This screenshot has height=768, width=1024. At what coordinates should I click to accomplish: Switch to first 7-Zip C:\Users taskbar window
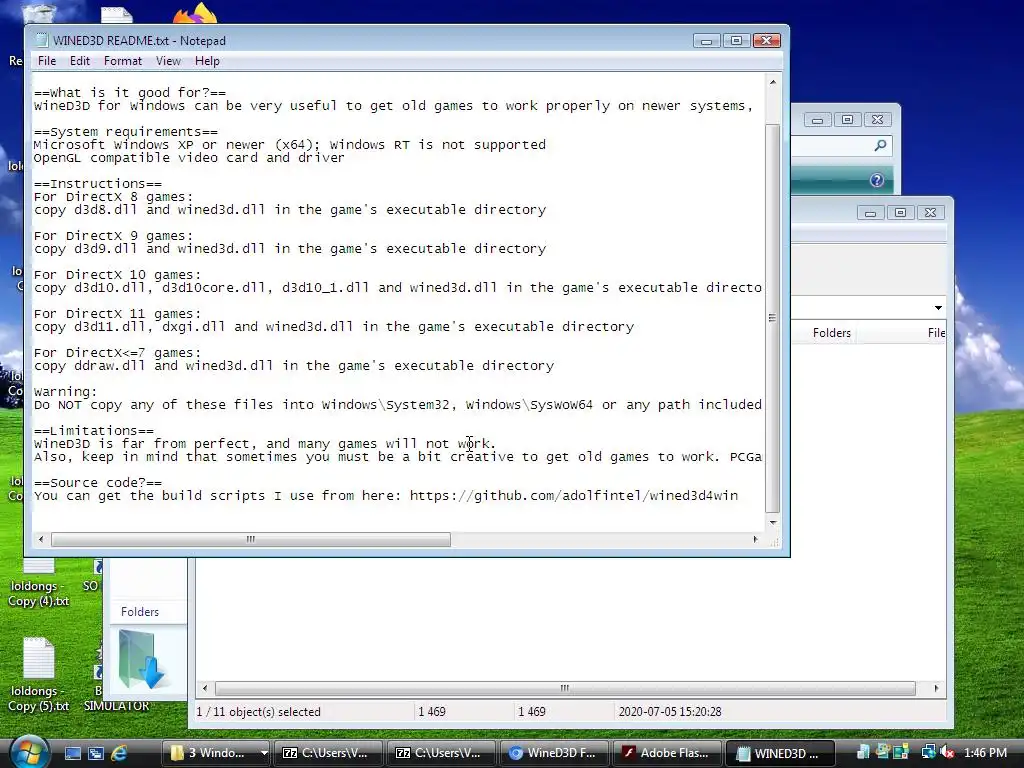pos(326,753)
